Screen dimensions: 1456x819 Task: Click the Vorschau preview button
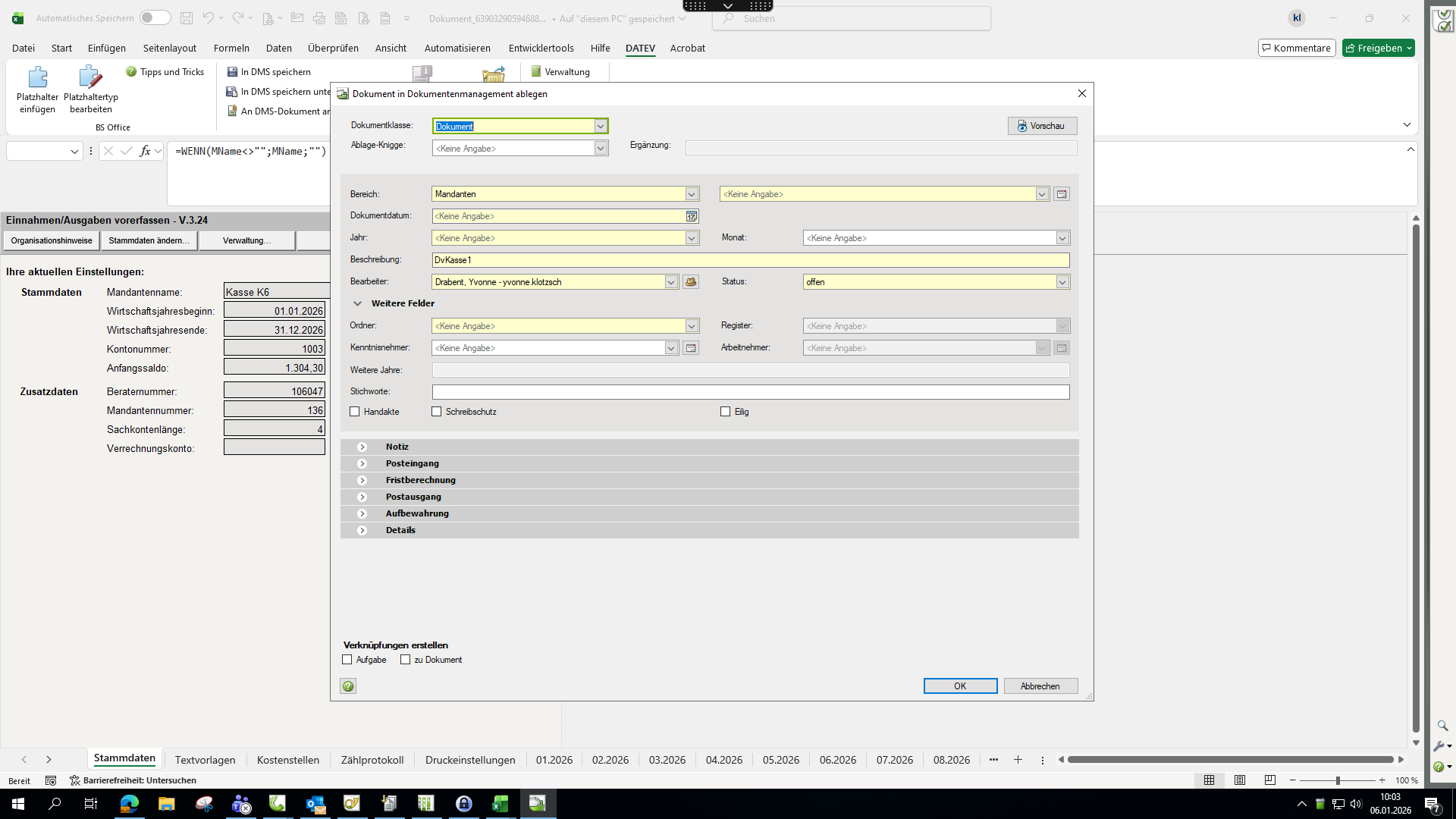point(1042,126)
